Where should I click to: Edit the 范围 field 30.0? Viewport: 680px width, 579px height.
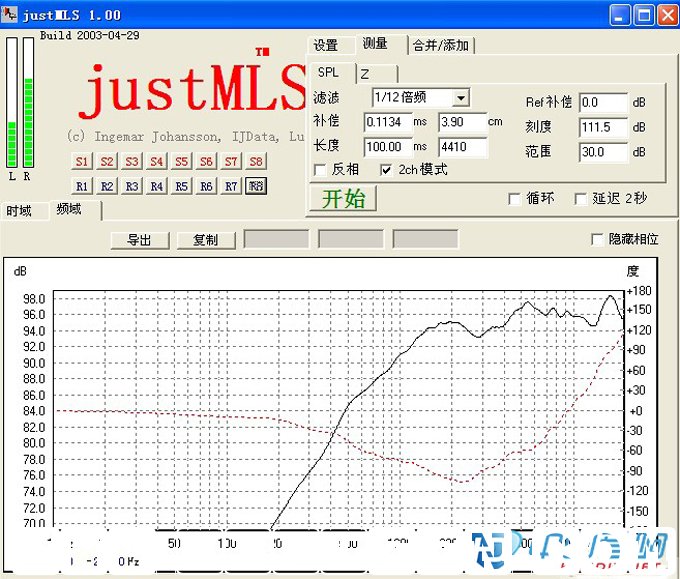[x=603, y=152]
